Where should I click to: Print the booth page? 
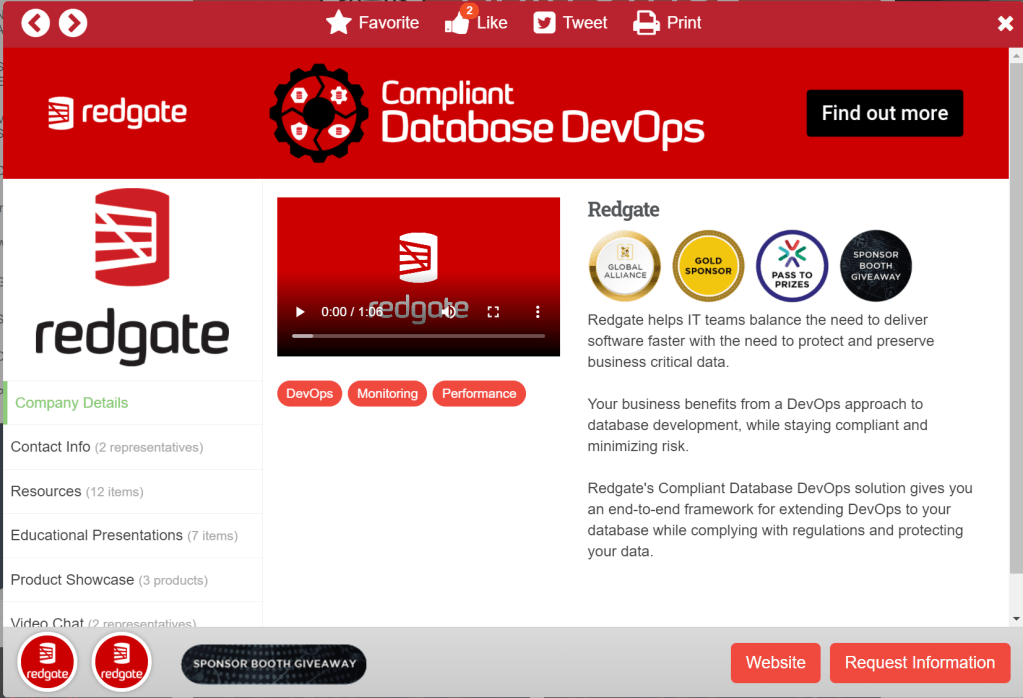pos(667,23)
